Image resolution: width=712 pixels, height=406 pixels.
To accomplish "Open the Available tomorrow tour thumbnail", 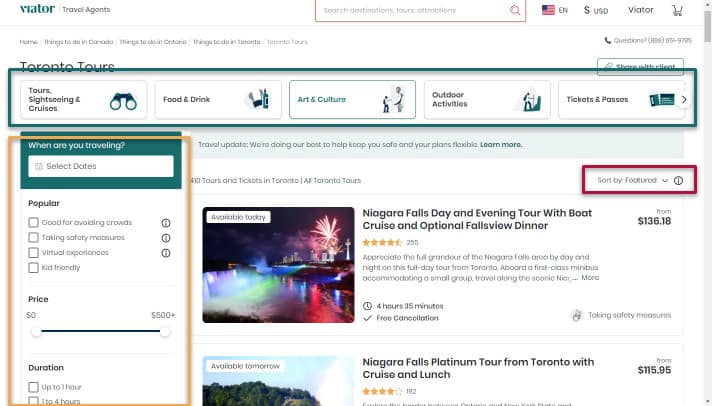I will point(278,381).
